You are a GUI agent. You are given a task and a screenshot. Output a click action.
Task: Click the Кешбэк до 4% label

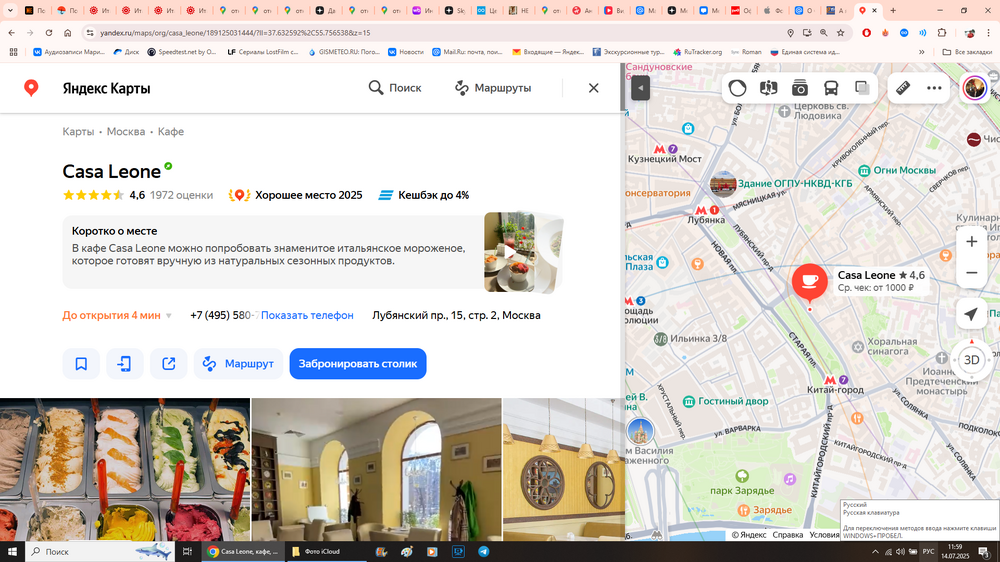(x=423, y=195)
